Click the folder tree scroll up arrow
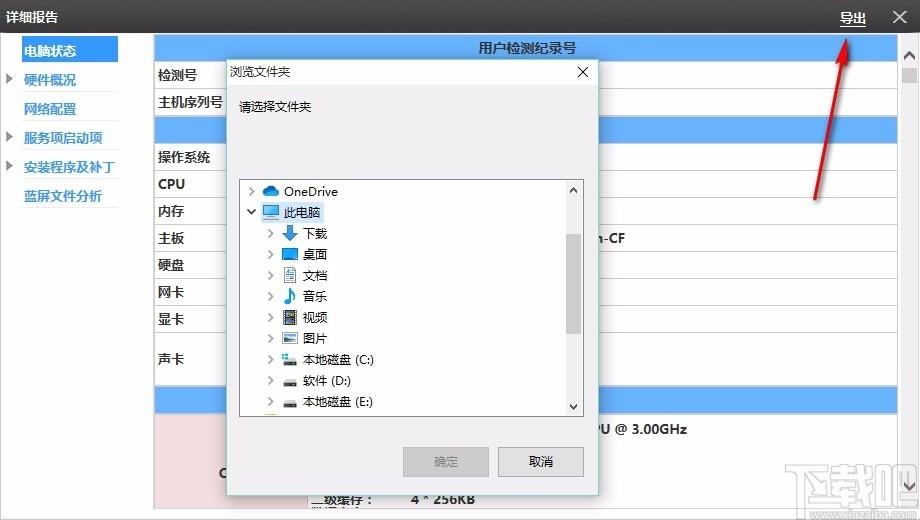This screenshot has height=520, width=920. 573,190
